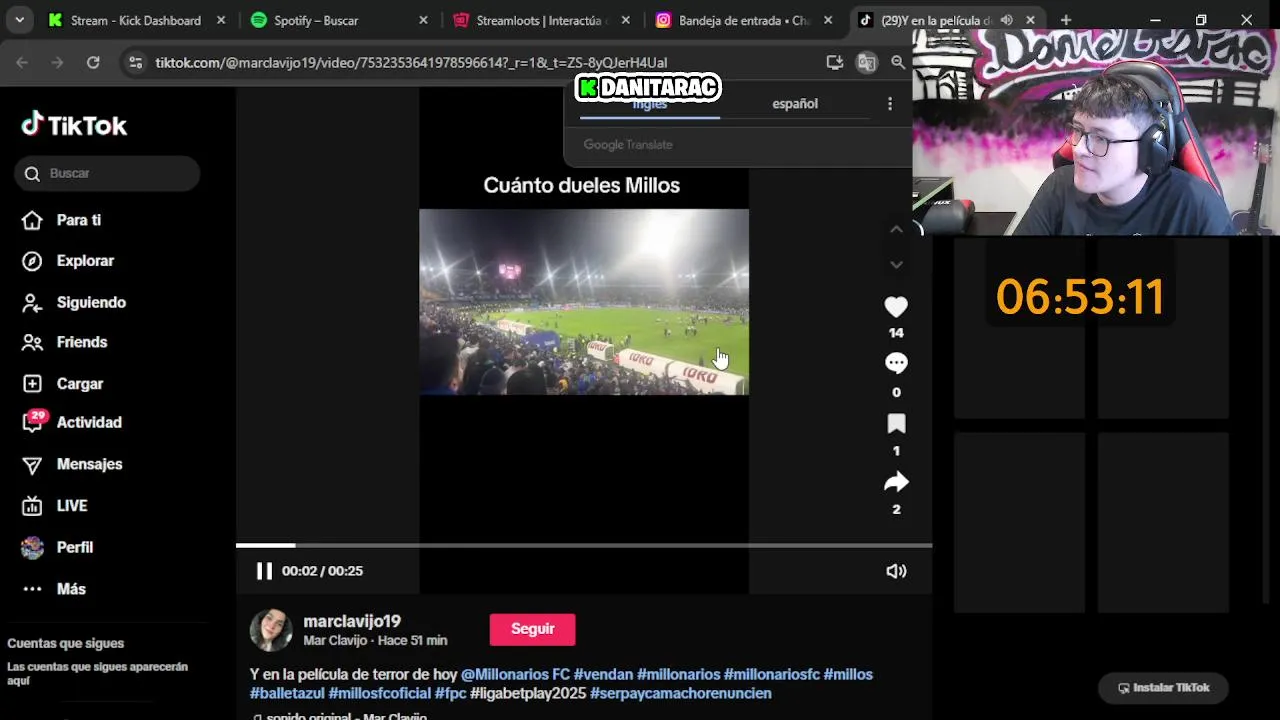1280x720 pixels.
Task: Seek along the video progress bar
Action: (x=584, y=545)
